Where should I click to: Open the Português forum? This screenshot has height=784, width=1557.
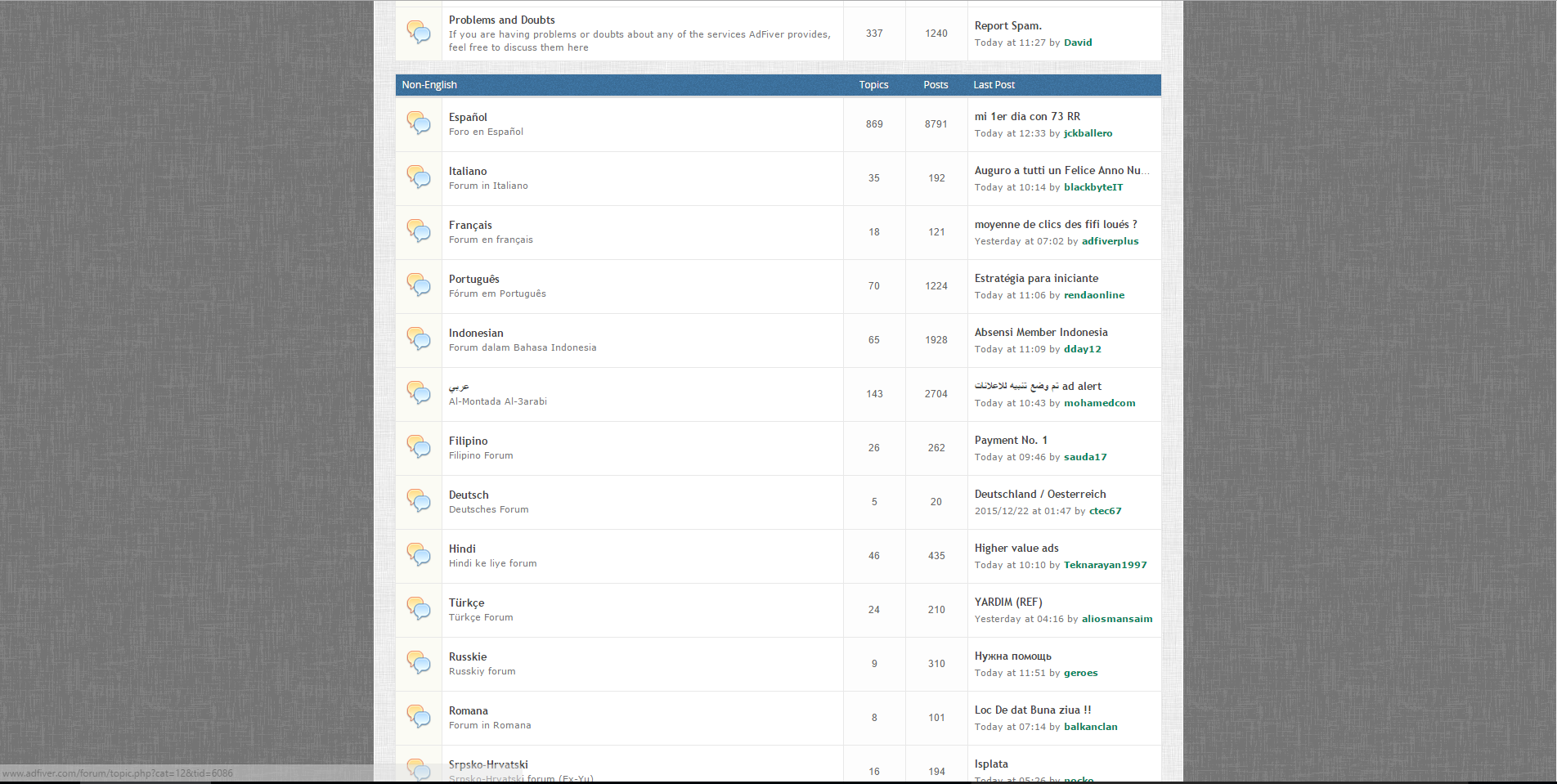473,279
